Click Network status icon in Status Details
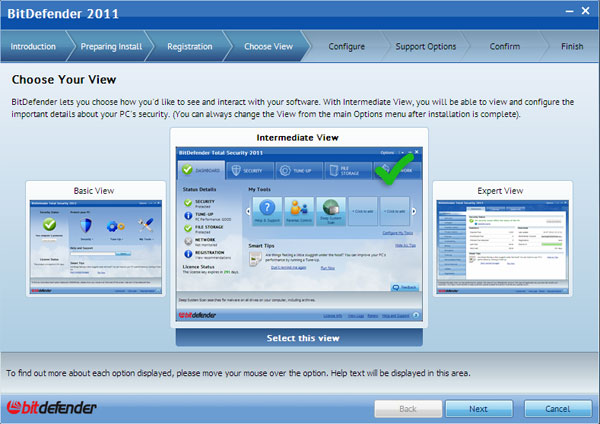The image size is (600, 424). [x=188, y=241]
